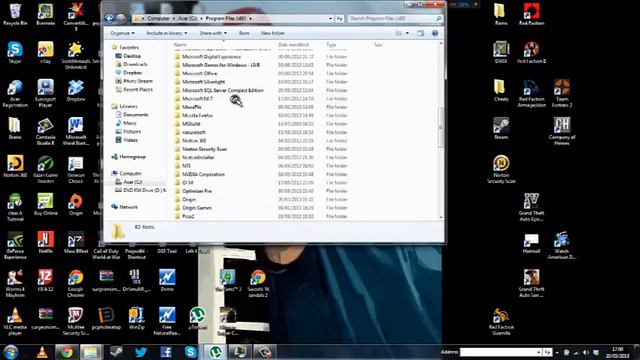Select the Origin Games folder
Screen dimensions: 640x360
click(x=197, y=208)
